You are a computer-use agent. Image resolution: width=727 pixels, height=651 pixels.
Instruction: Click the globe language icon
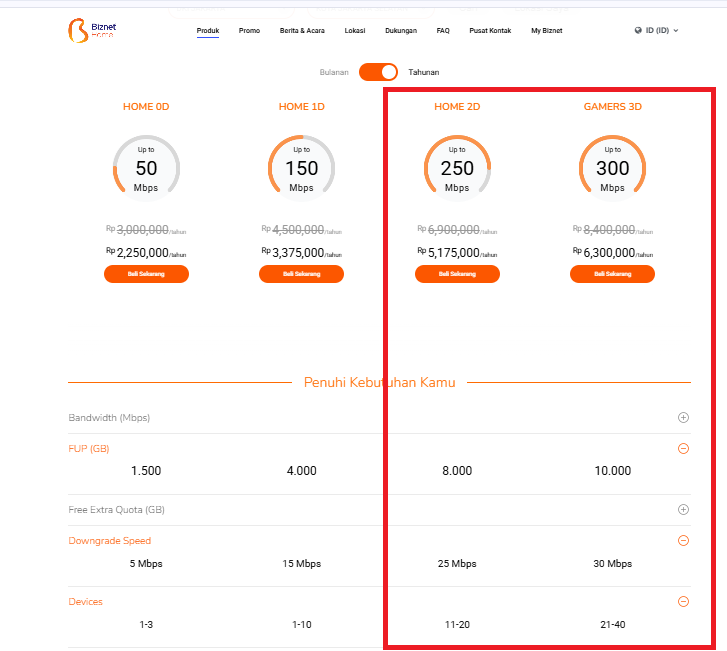click(638, 30)
